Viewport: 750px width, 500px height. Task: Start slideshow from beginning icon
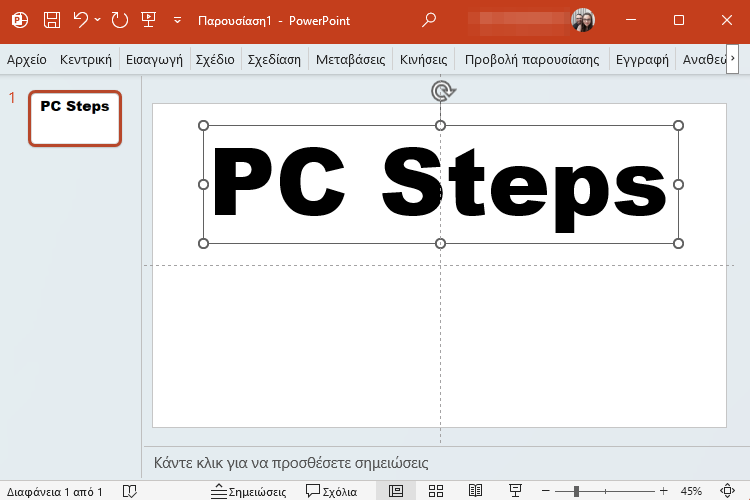pos(148,20)
